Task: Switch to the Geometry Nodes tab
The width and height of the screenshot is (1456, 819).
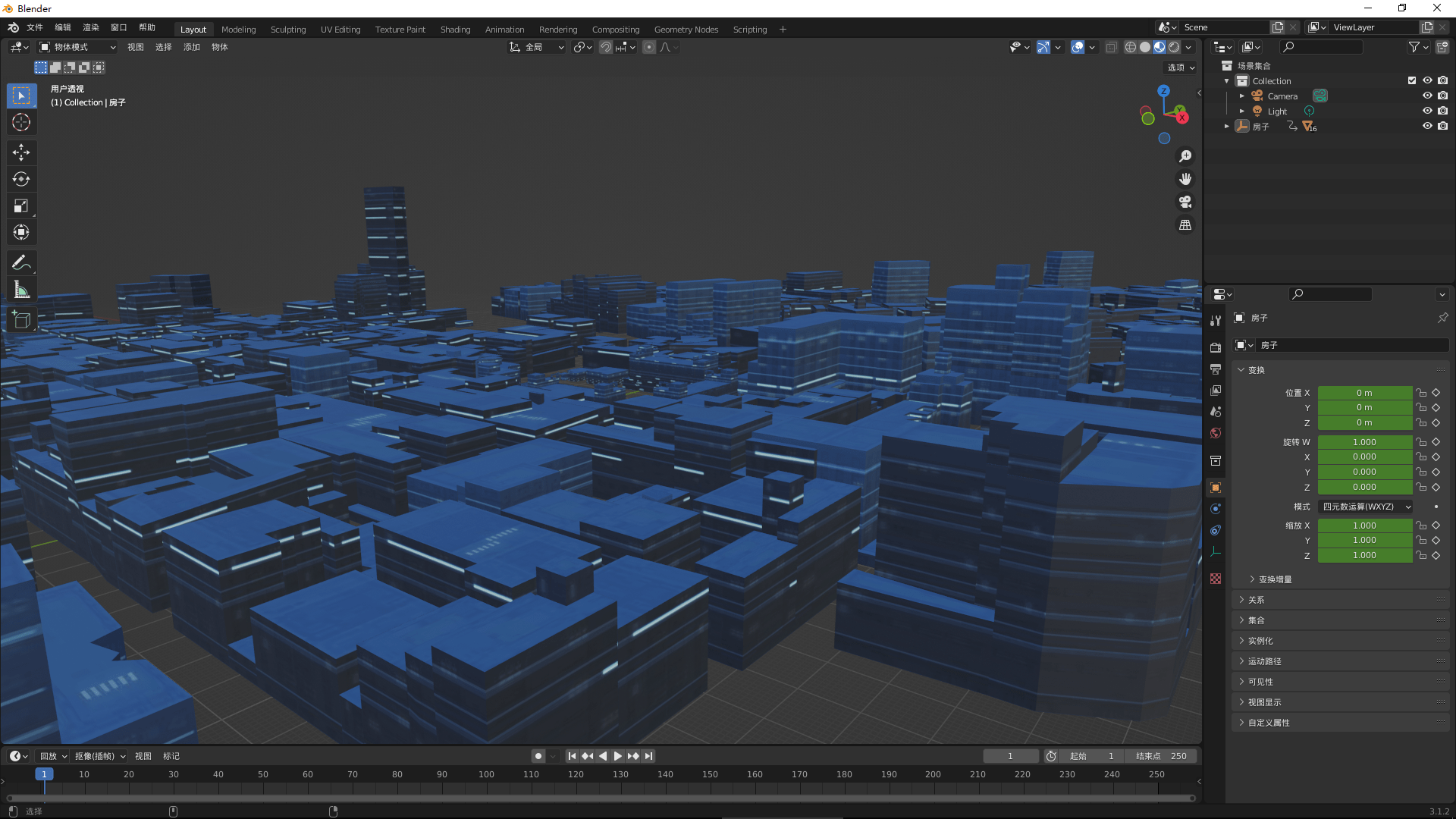Action: pyautogui.click(x=686, y=30)
